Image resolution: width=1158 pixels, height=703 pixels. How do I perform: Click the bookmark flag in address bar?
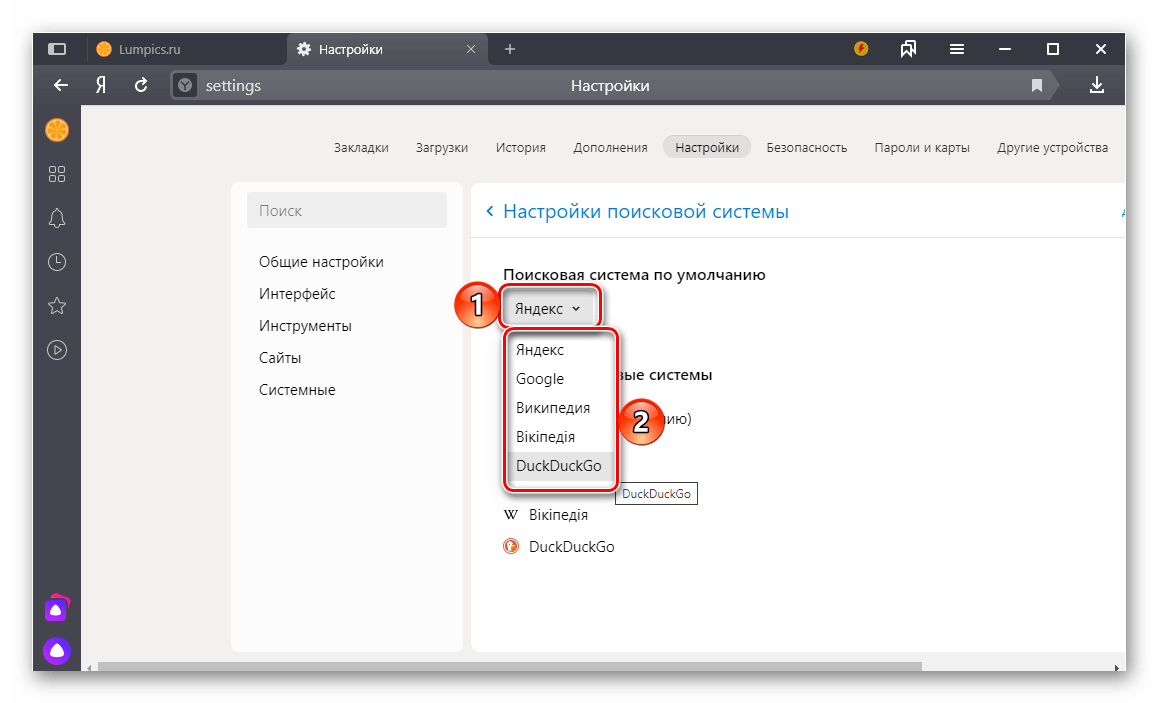point(1037,86)
